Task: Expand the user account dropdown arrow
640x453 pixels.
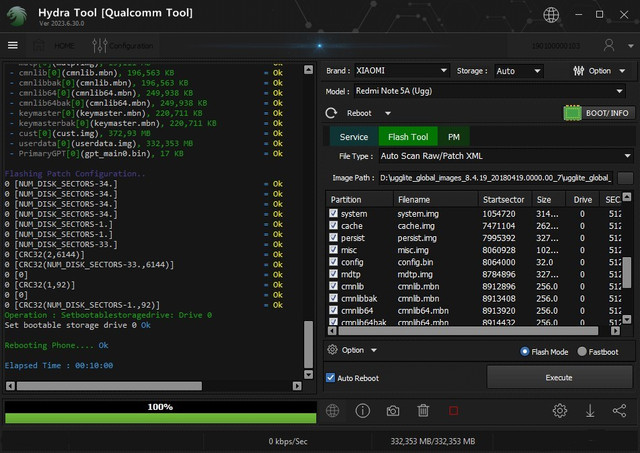Action: click(x=631, y=46)
